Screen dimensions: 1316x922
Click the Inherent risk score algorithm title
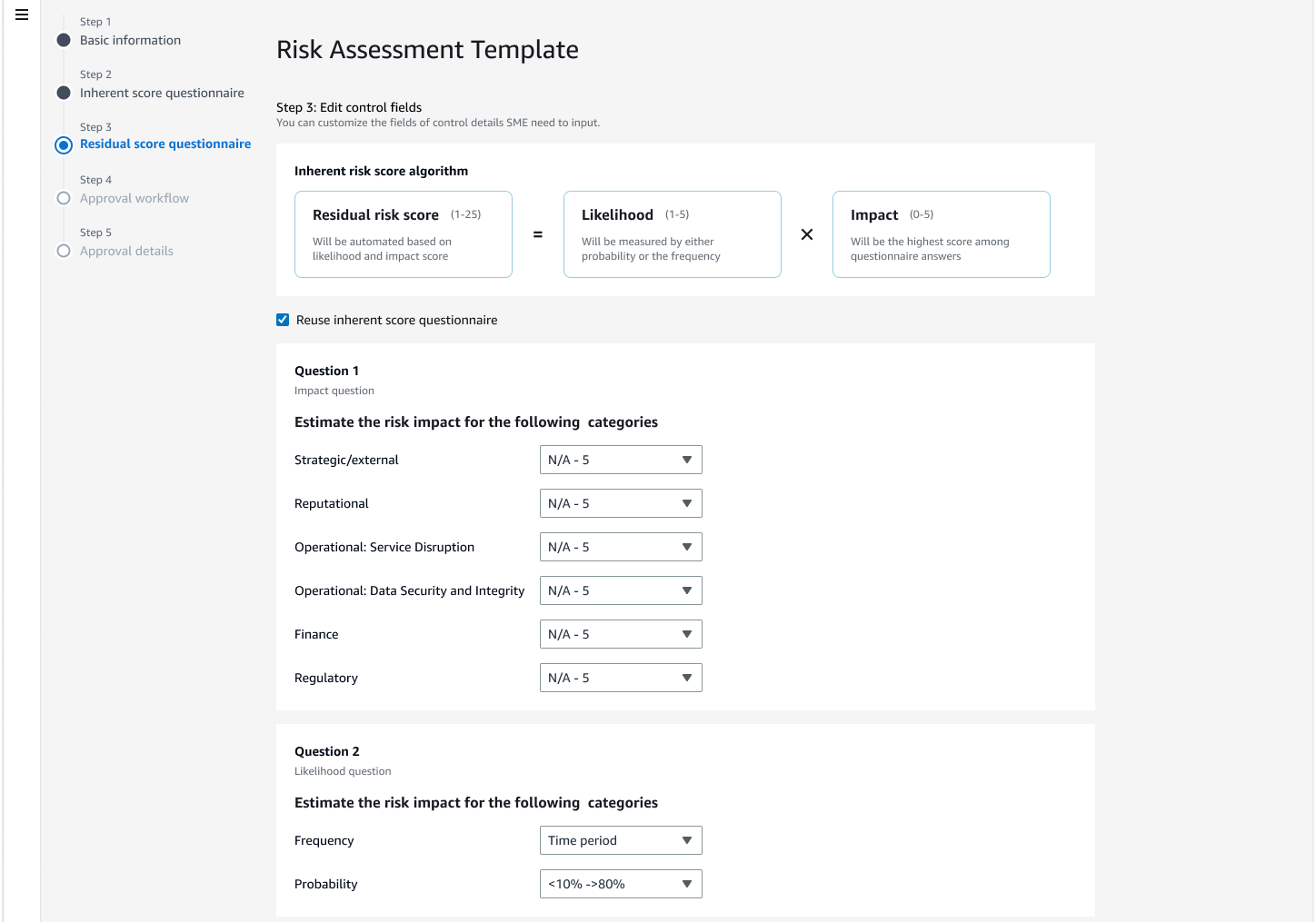click(x=381, y=171)
